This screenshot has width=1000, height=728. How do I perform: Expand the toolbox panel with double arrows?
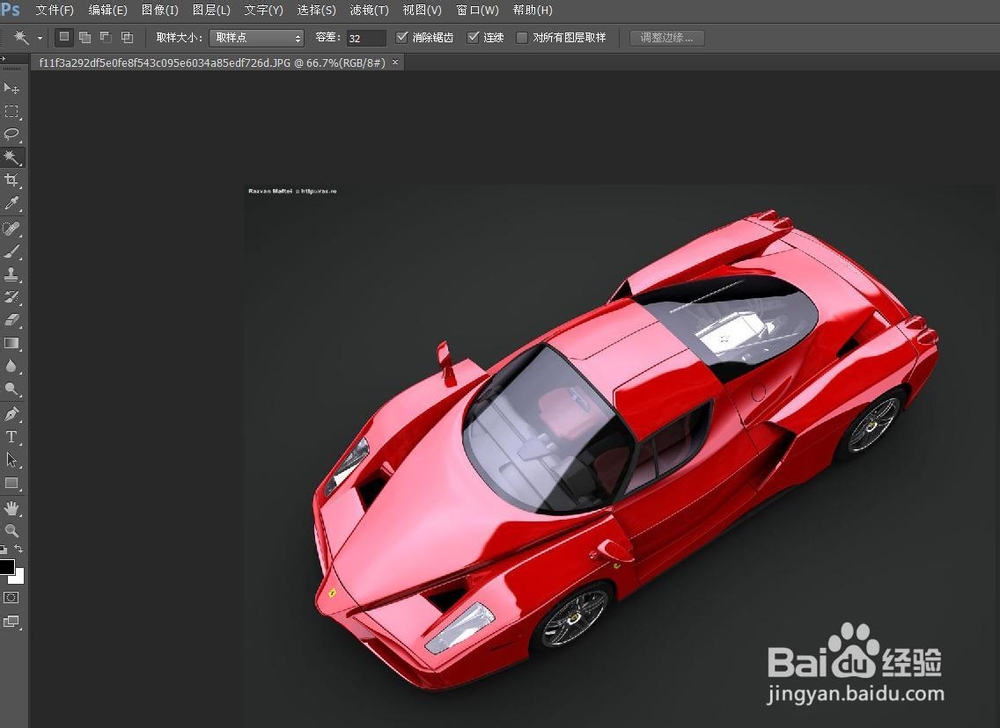tap(3, 59)
